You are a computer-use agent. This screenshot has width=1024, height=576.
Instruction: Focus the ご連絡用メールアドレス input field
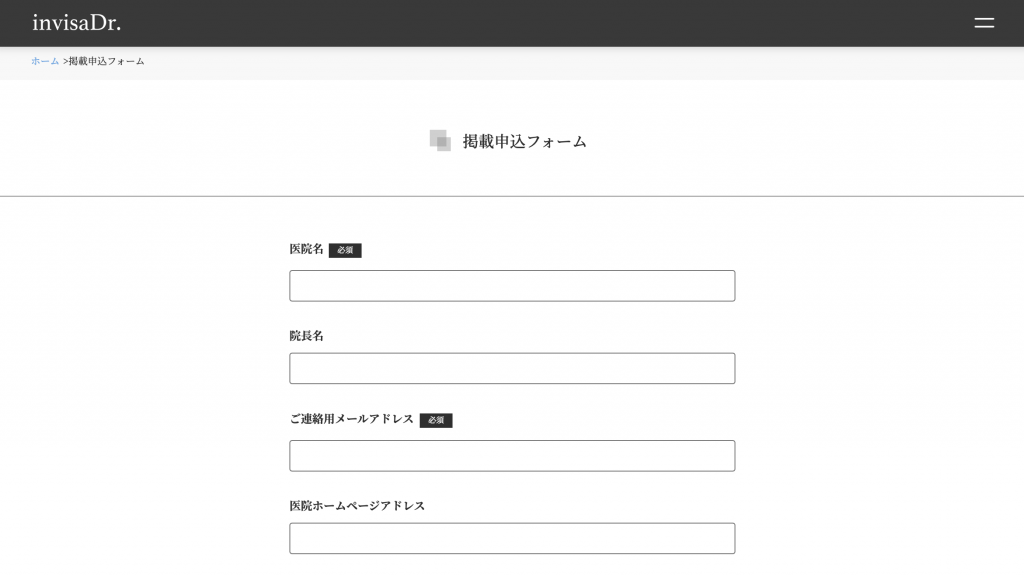(x=512, y=456)
